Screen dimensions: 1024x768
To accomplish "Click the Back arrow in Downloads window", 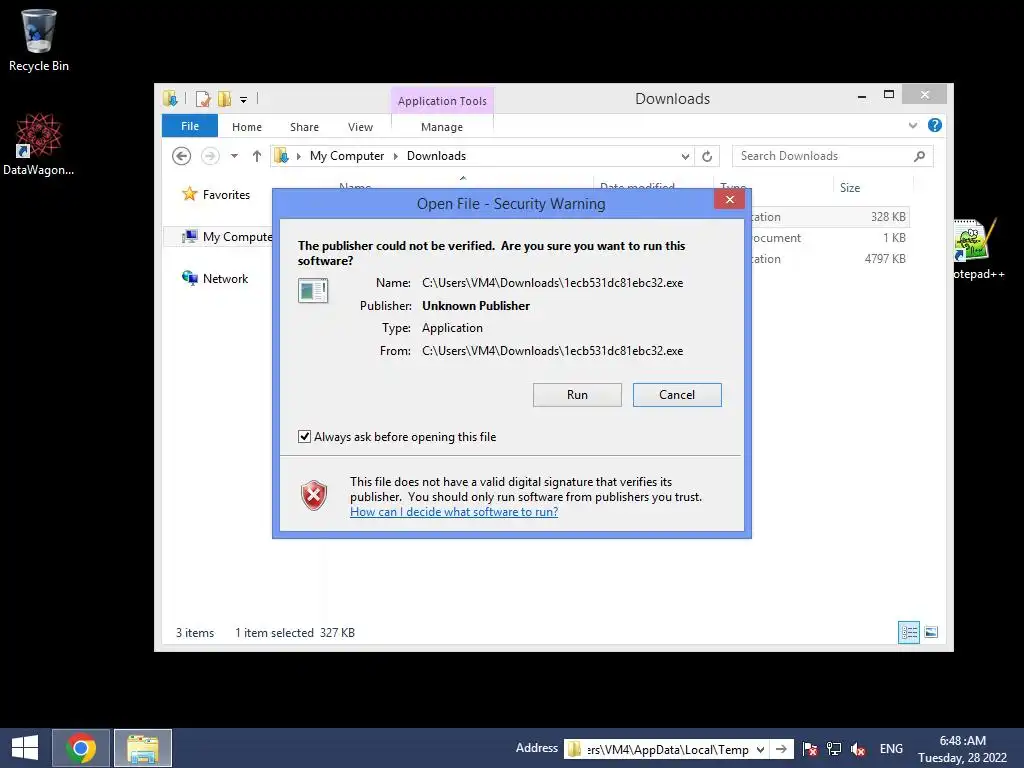I will (x=182, y=156).
